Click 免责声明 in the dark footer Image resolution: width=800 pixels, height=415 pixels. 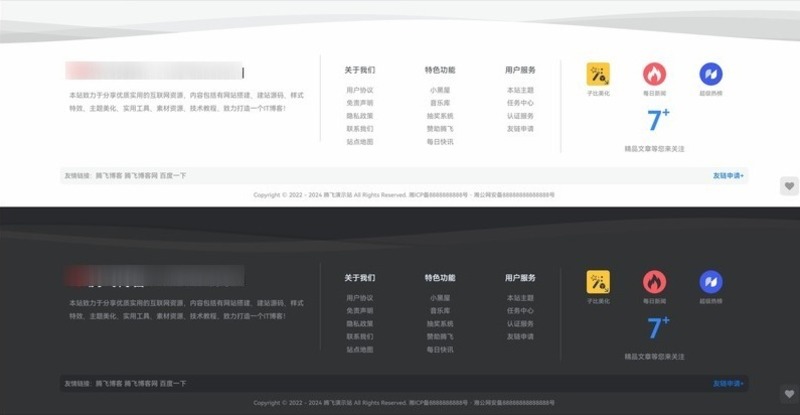coord(360,311)
